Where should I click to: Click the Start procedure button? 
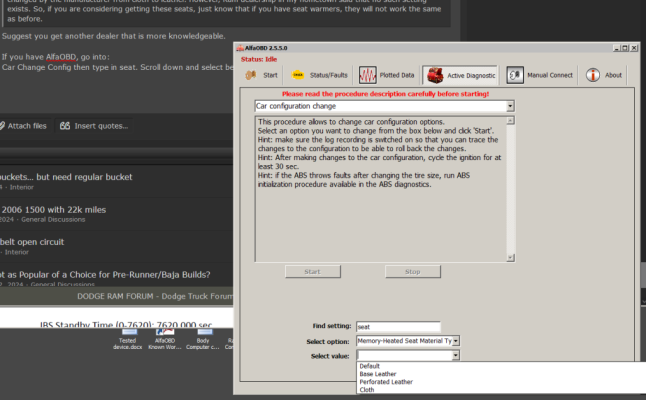coord(313,271)
